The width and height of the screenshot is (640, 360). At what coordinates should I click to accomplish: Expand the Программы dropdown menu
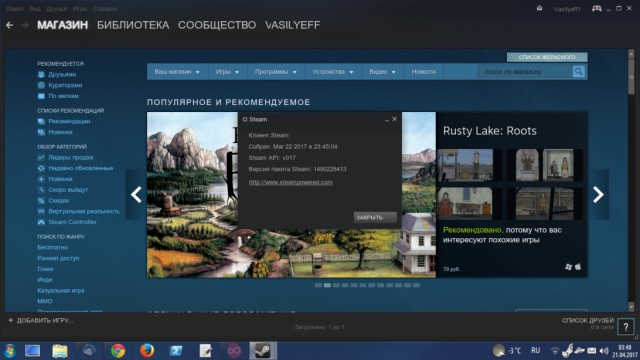(276, 72)
